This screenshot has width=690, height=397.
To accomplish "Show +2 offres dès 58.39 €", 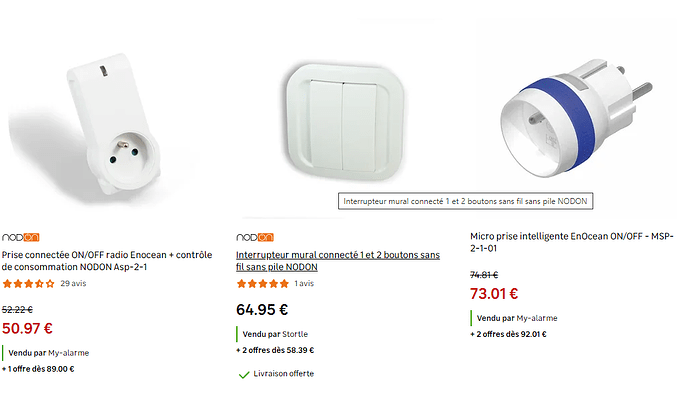I will (275, 350).
